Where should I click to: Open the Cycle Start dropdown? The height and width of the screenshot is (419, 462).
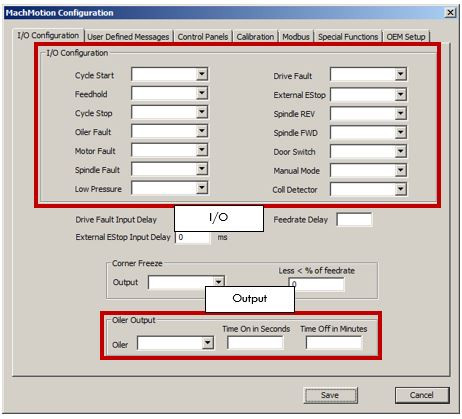pos(169,74)
